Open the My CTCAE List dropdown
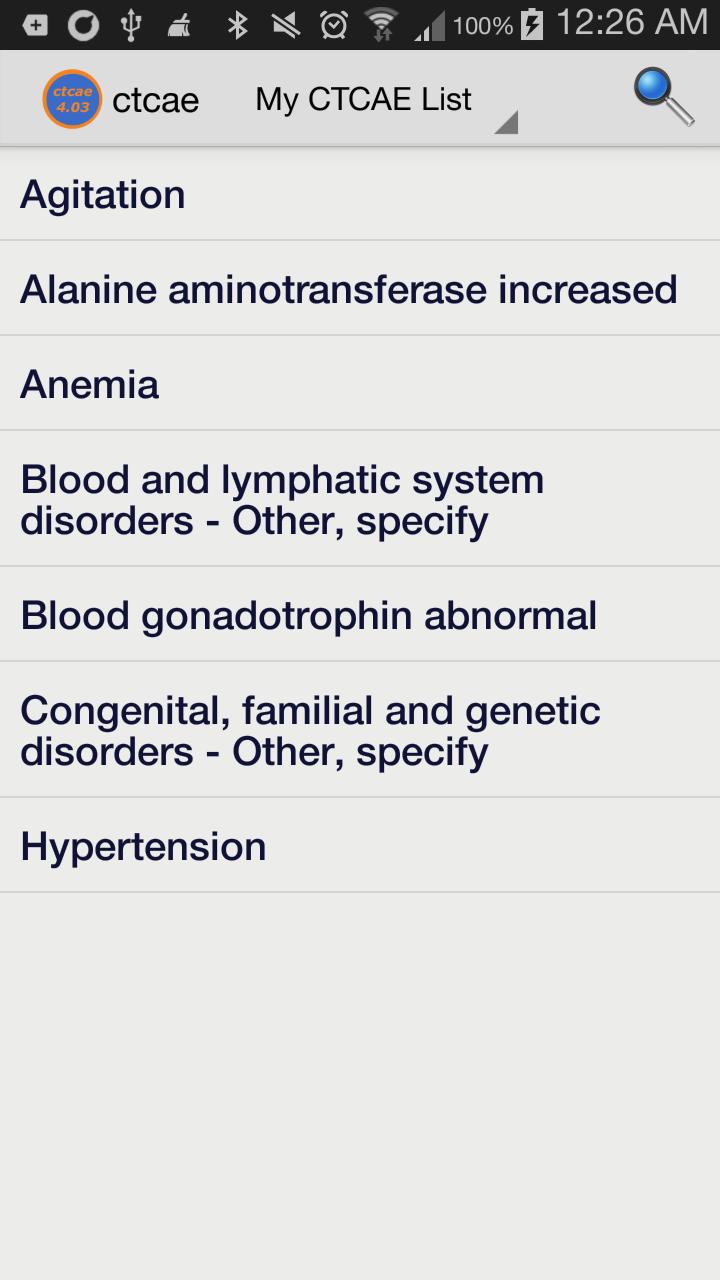720x1280 pixels. point(364,99)
